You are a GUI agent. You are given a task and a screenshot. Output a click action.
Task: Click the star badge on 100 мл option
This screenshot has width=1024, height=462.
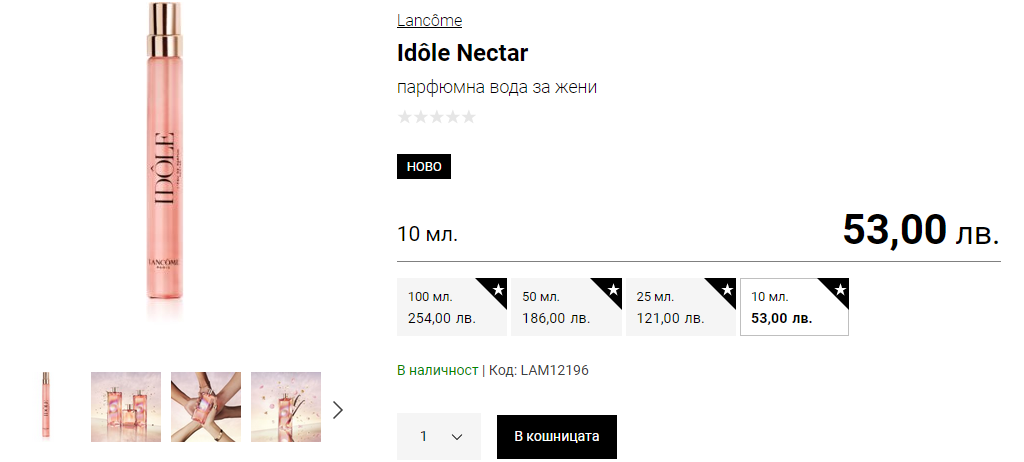pyautogui.click(x=497, y=289)
